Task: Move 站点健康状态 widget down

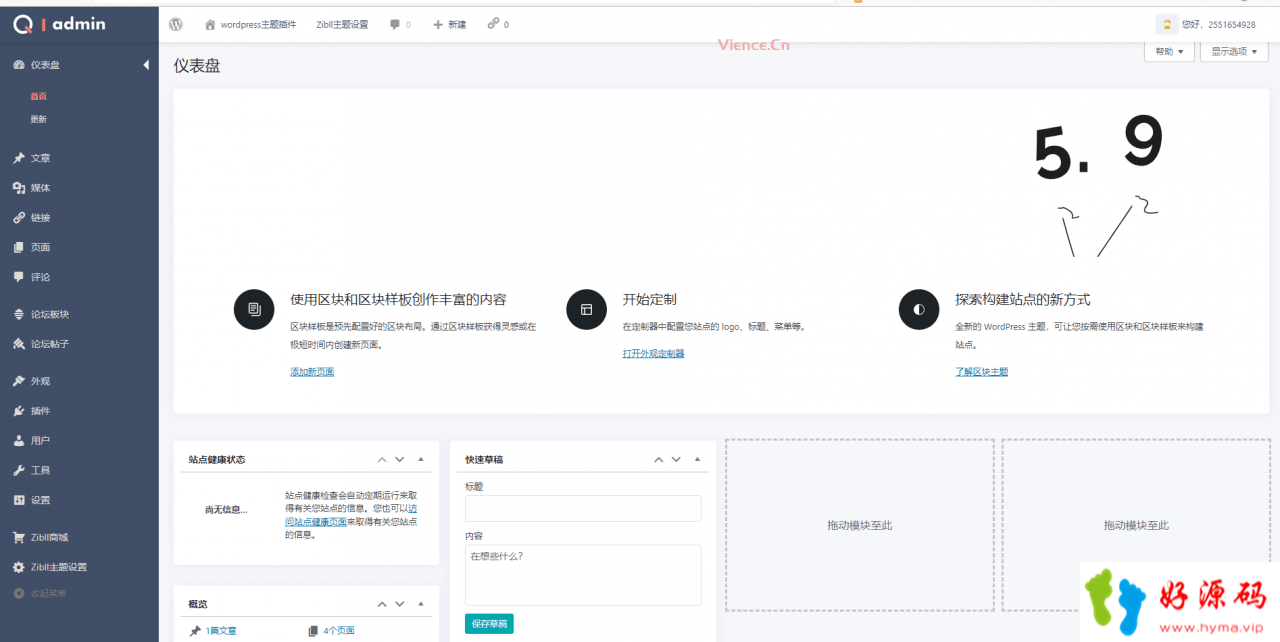Action: (x=400, y=460)
